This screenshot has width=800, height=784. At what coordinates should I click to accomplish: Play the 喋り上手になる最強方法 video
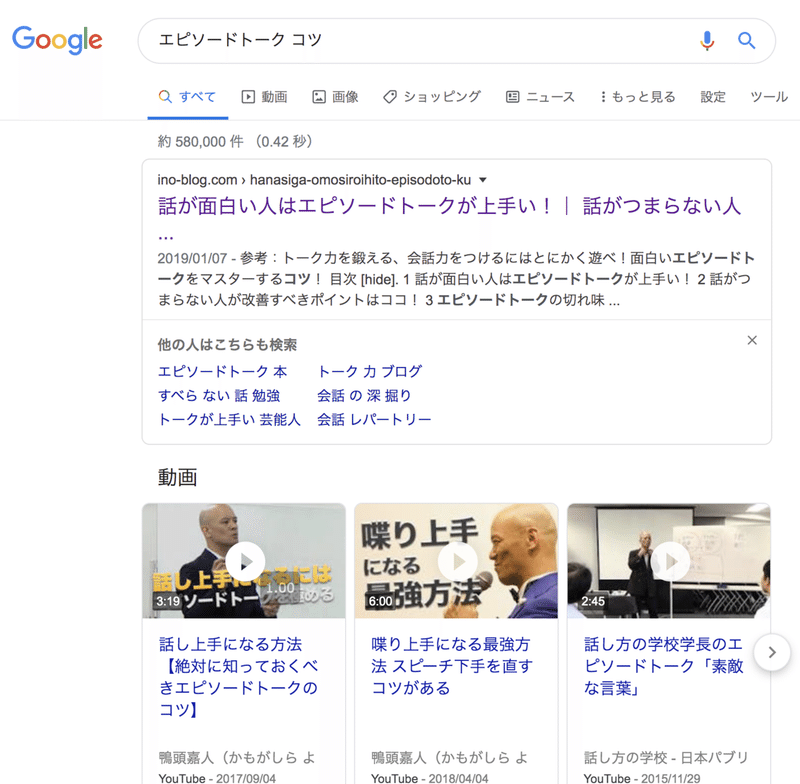(x=456, y=561)
